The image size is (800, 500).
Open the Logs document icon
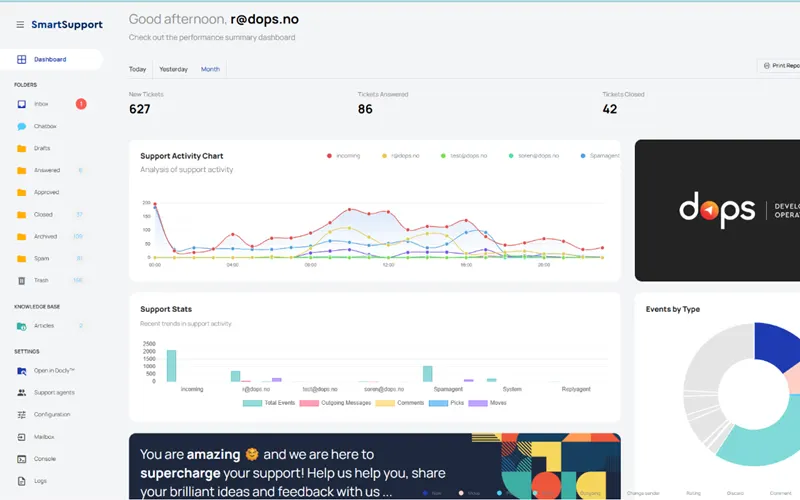point(21,481)
